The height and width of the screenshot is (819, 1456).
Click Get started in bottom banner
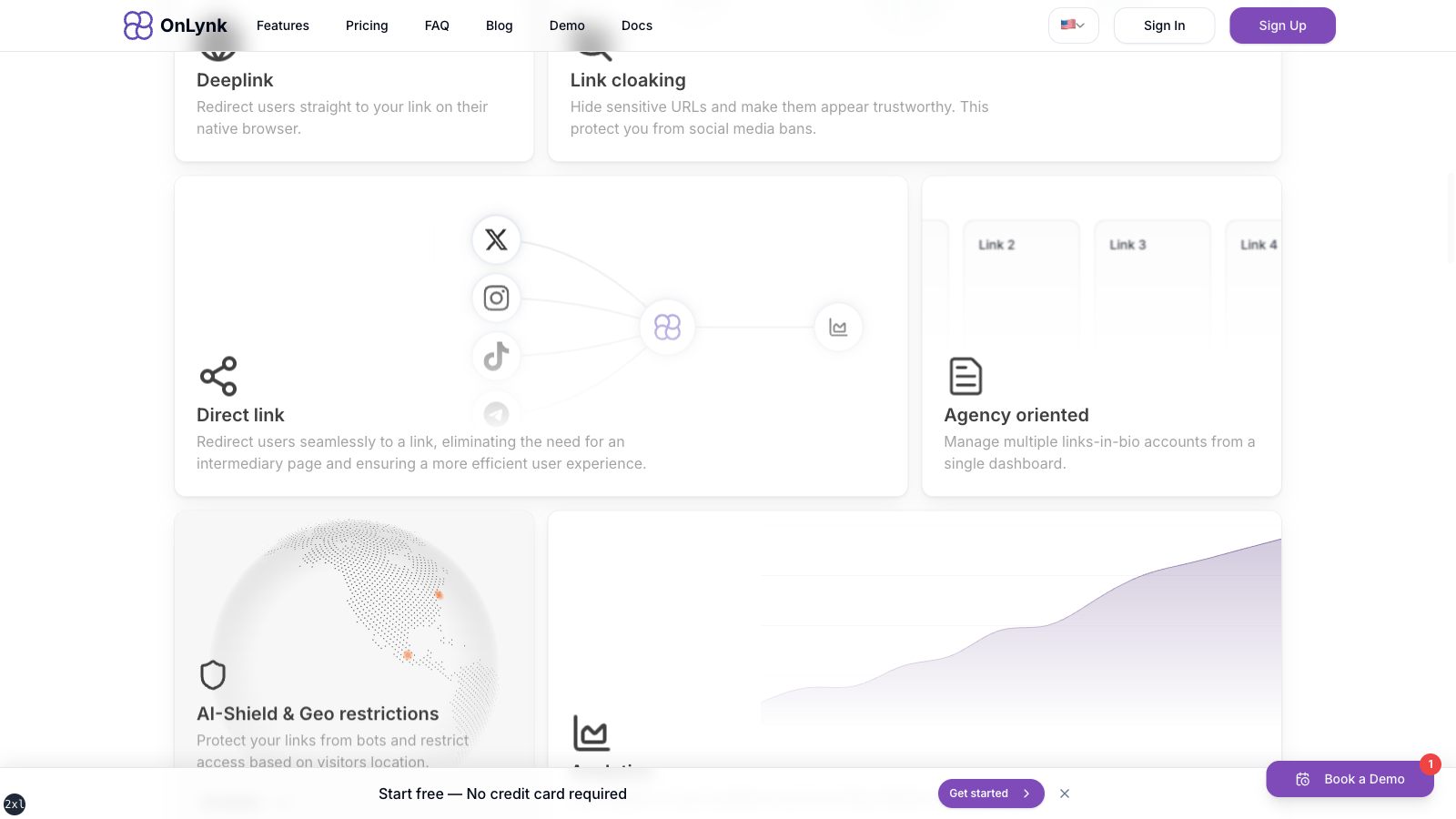pos(990,794)
